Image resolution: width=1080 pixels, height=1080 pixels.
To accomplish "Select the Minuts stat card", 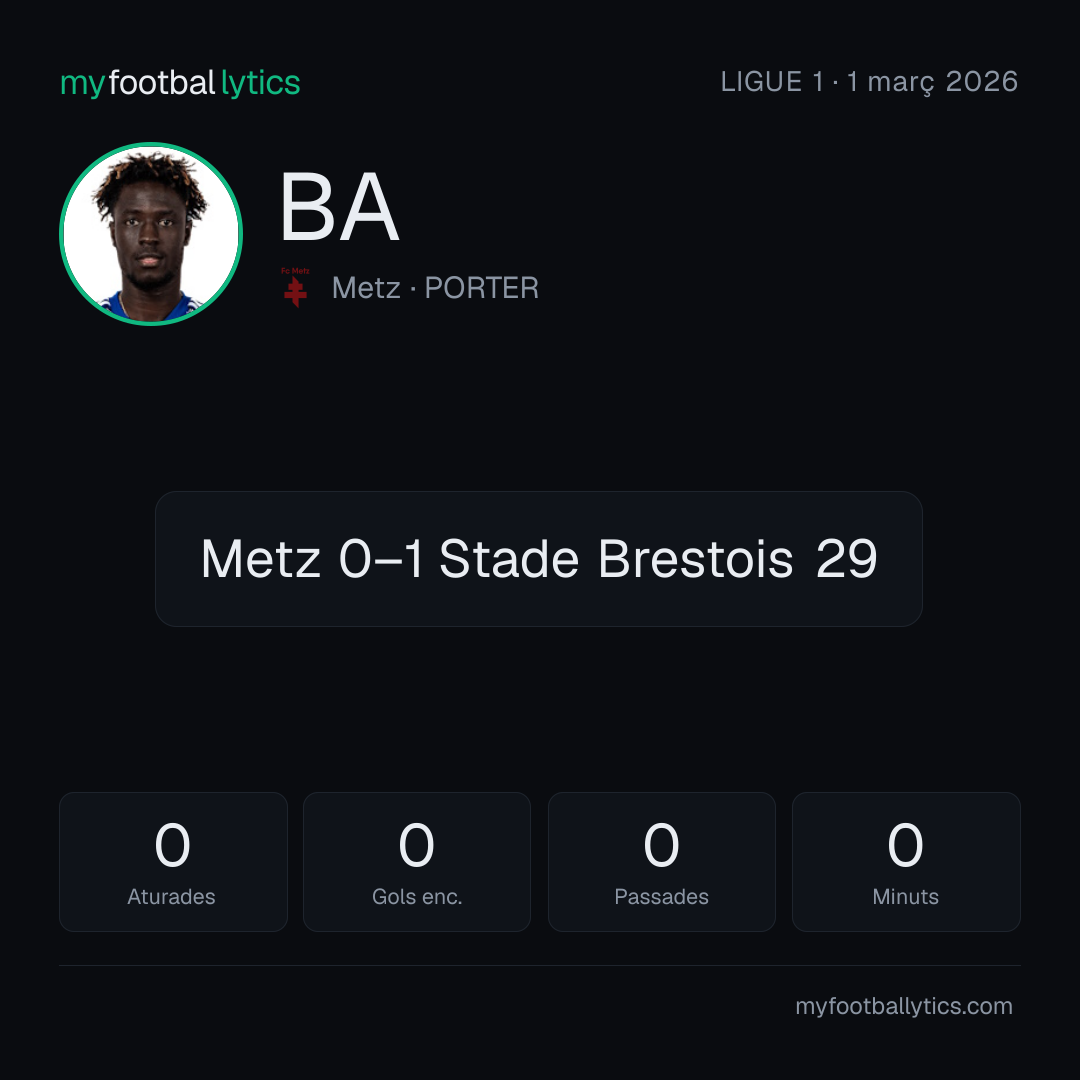I will click(906, 862).
